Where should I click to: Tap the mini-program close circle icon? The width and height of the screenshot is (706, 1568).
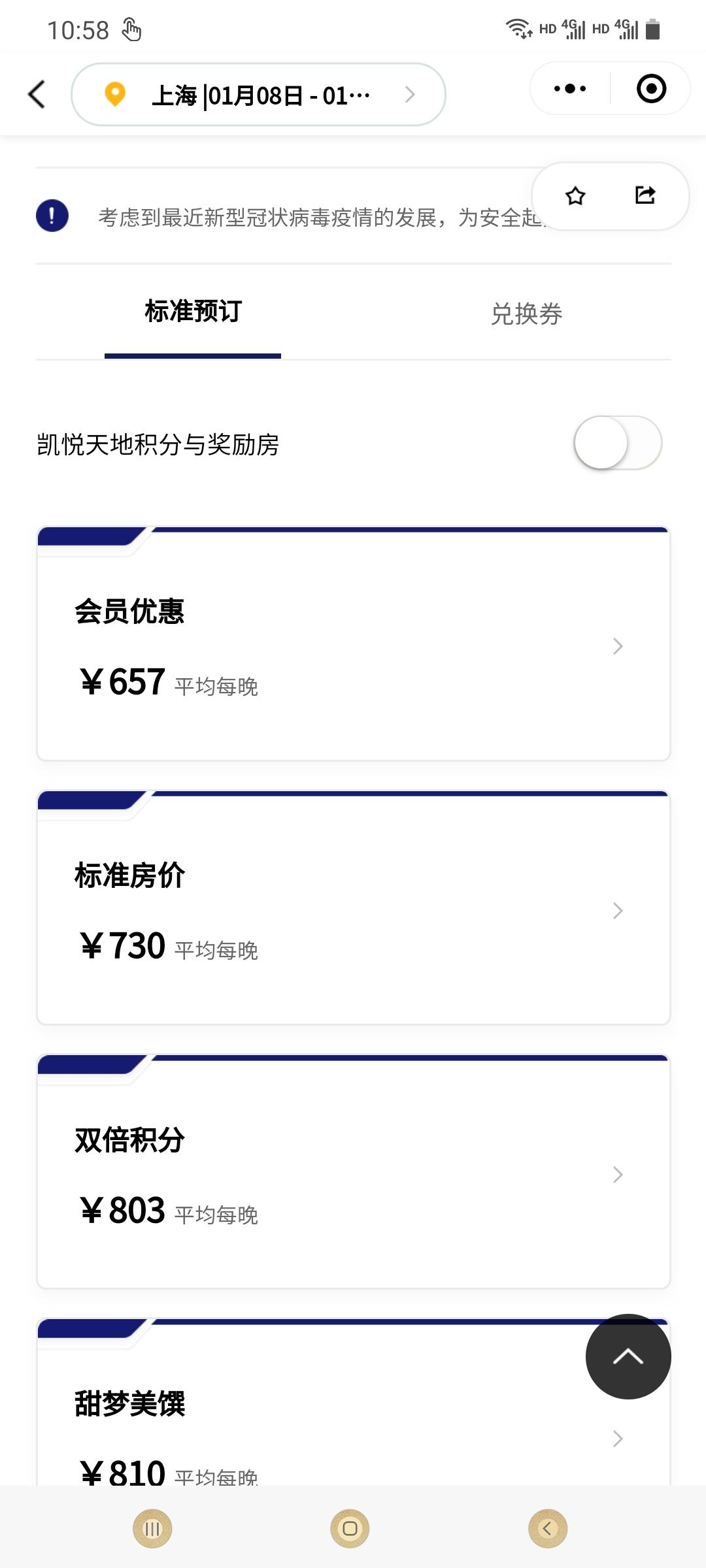click(651, 88)
